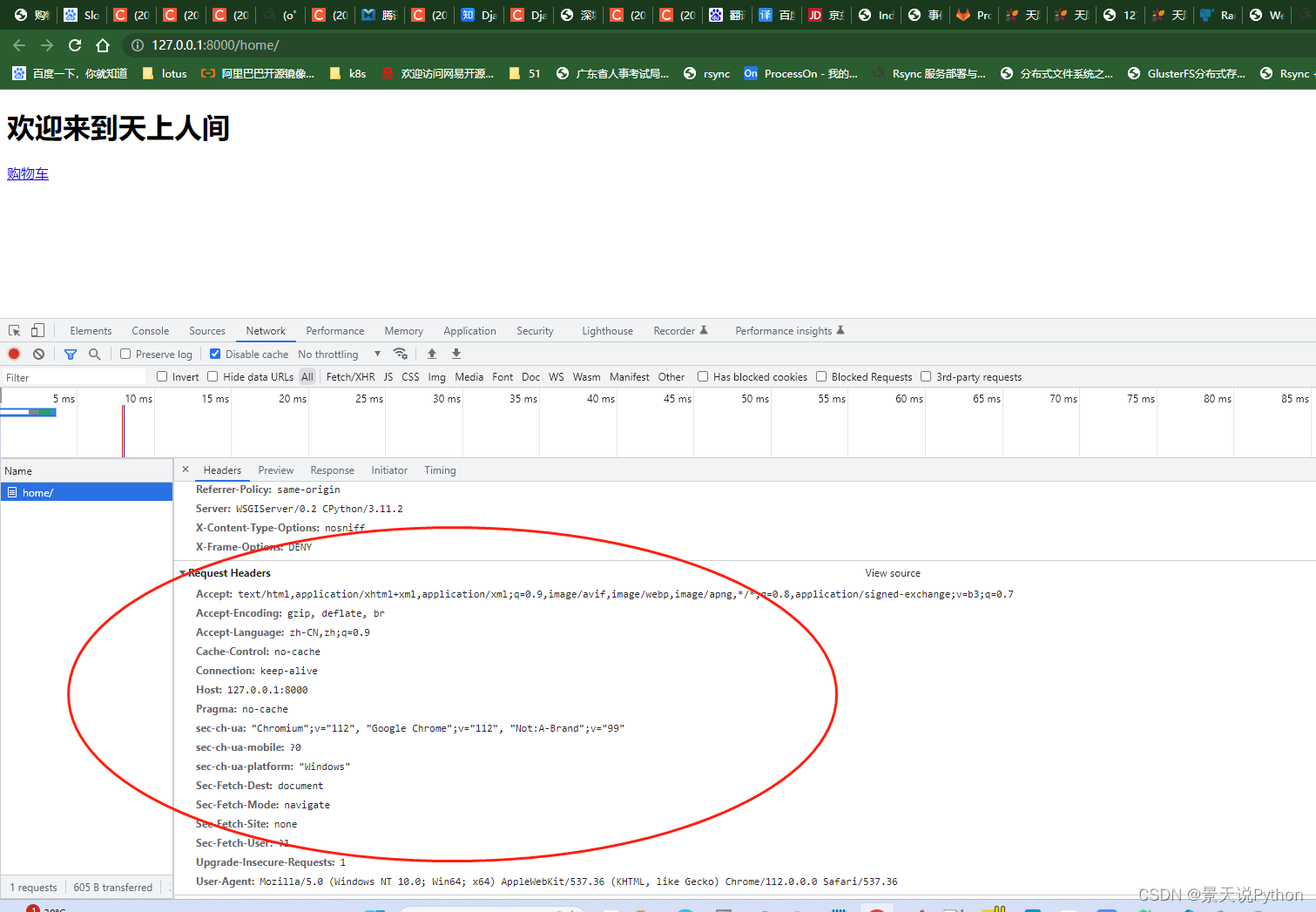Screen dimensions: 1316x912
Task: Filter requests by Img type
Action: tap(436, 377)
